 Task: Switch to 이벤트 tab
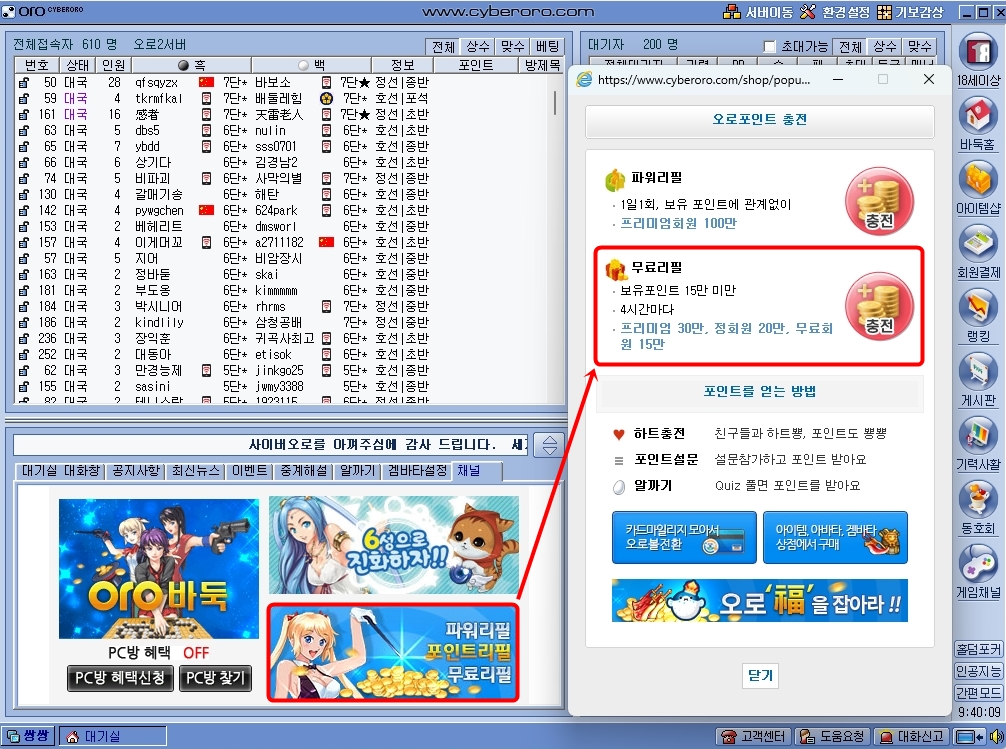(x=250, y=470)
